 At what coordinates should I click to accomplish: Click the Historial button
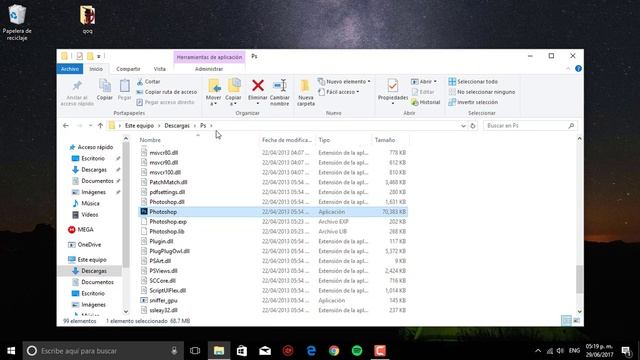426,102
